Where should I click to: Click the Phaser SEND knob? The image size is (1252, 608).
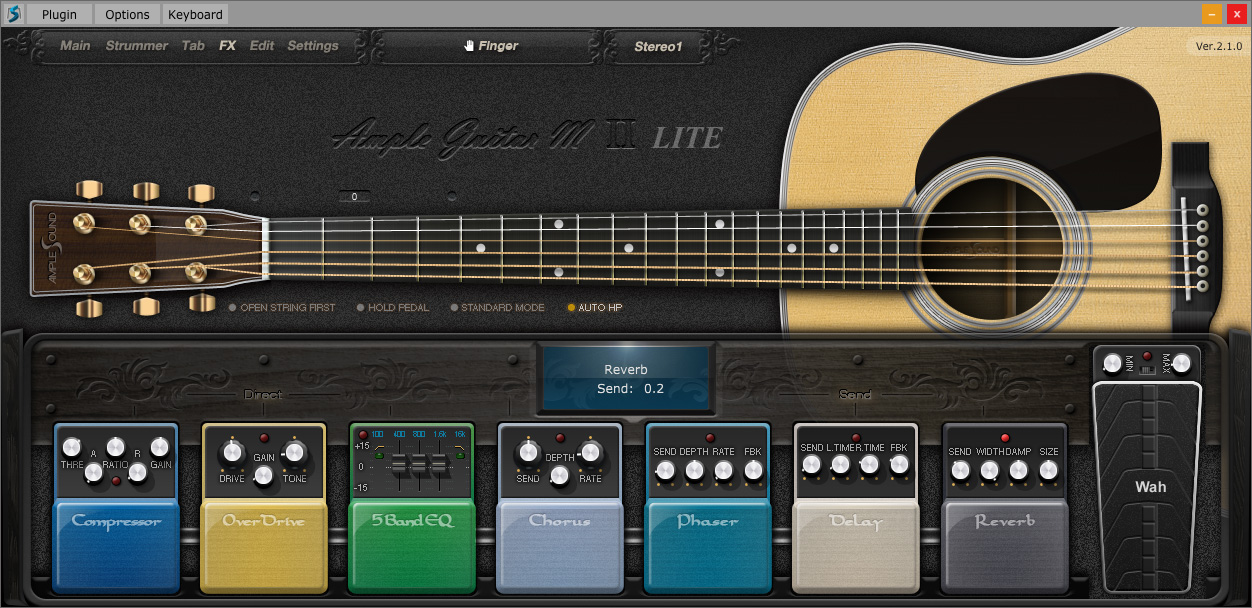[664, 469]
